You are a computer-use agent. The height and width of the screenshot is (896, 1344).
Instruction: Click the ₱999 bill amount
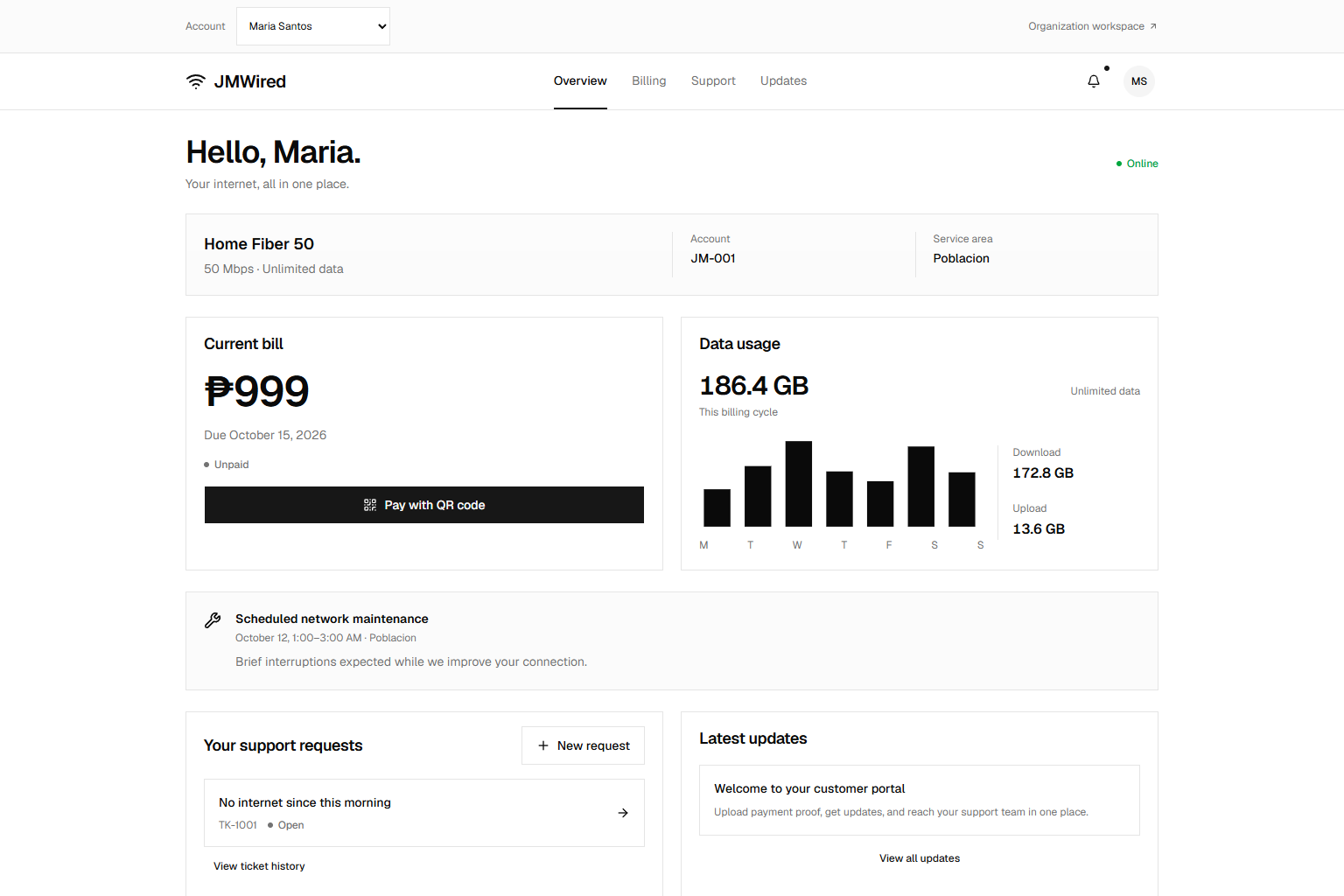(257, 391)
